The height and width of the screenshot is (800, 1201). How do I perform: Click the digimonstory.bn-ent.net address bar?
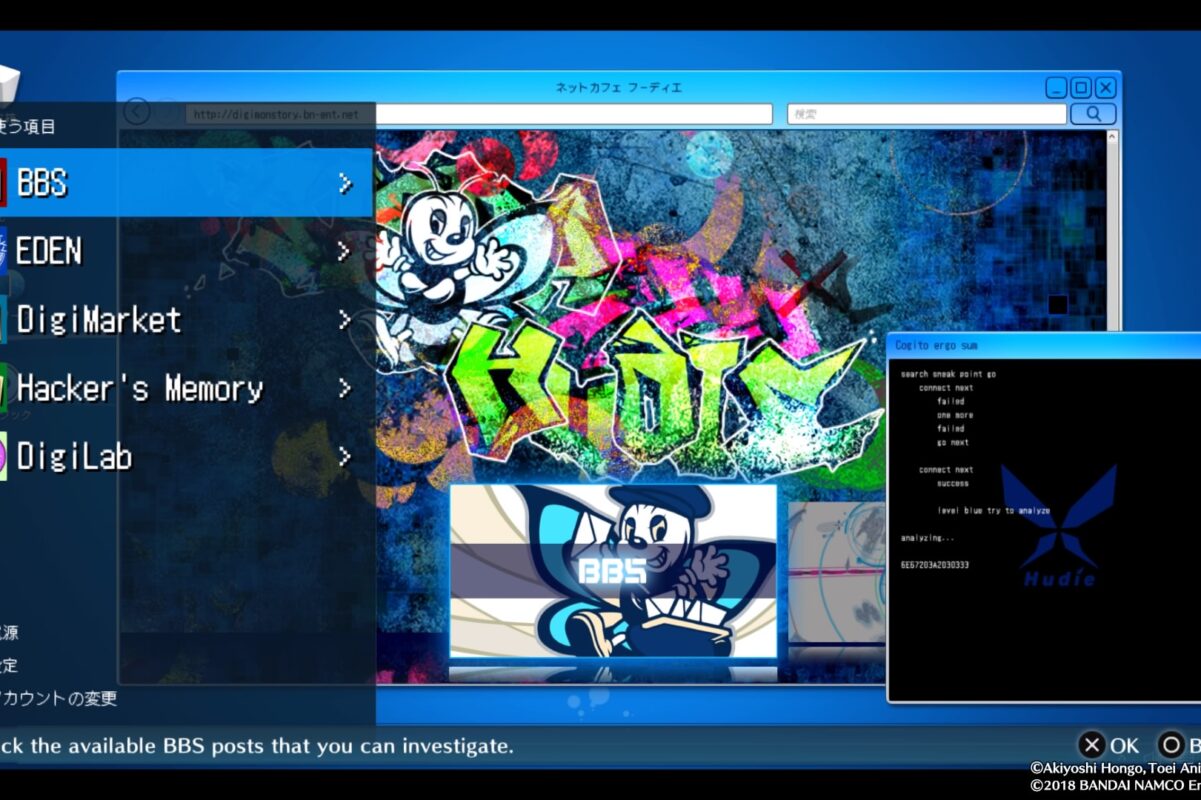[x=479, y=114]
